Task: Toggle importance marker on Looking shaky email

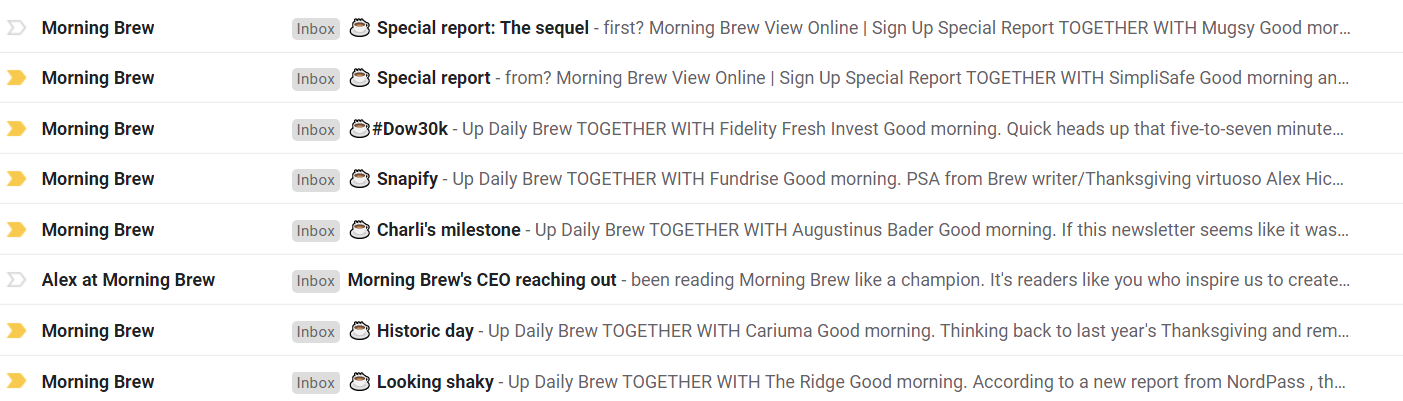Action: (x=16, y=381)
